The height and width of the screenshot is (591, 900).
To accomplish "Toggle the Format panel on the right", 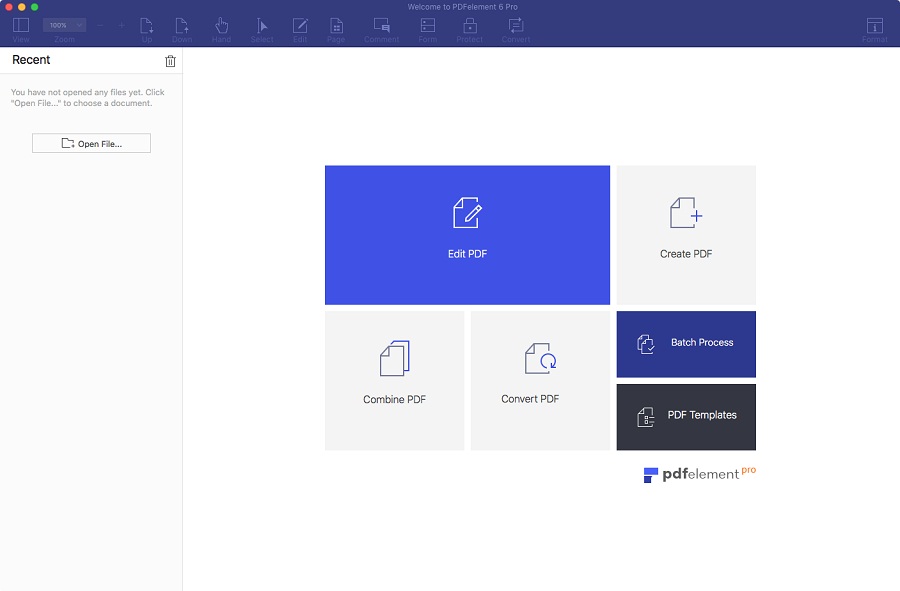I will (x=875, y=26).
